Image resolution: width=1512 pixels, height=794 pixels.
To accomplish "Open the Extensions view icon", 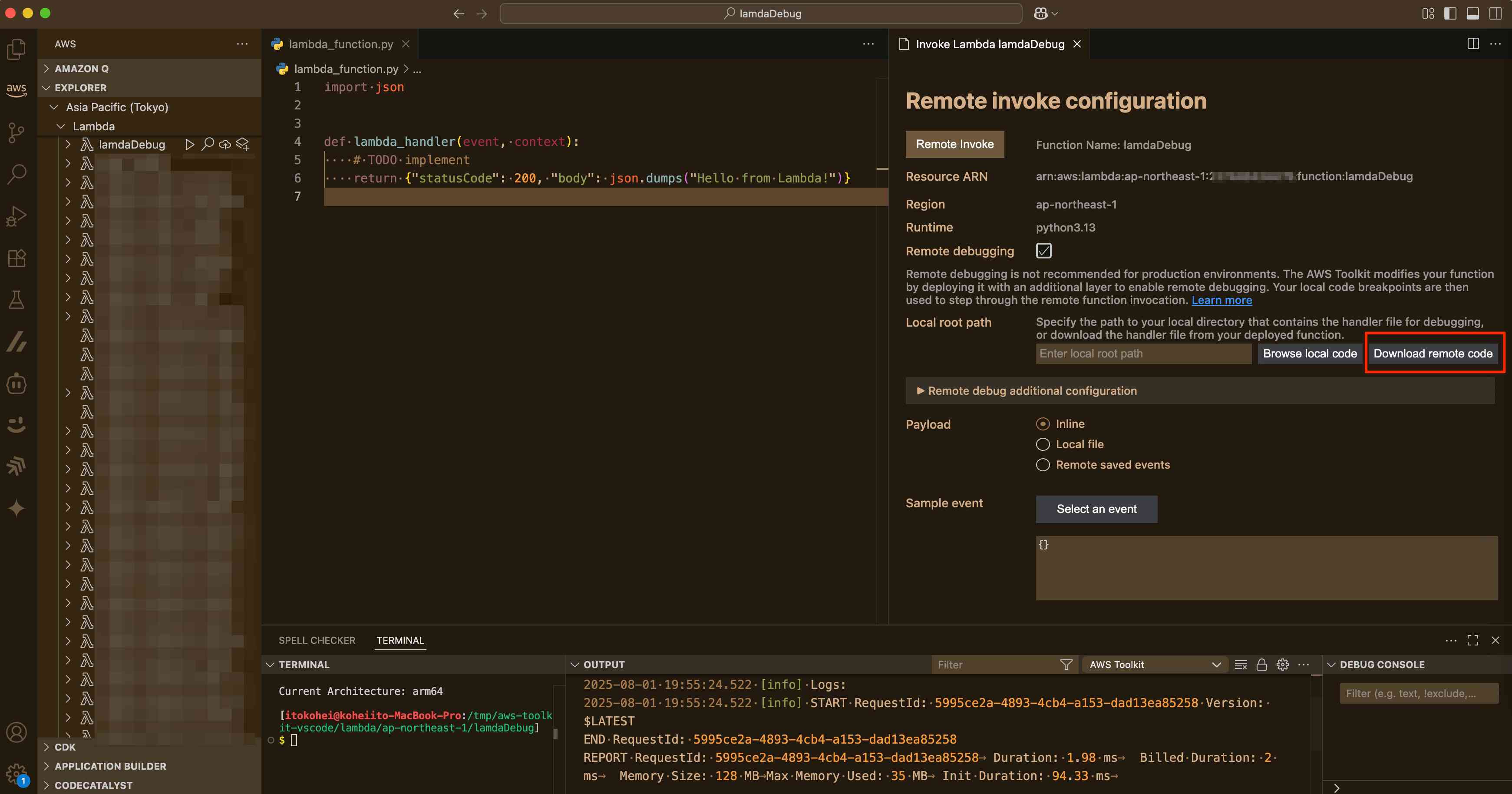I will click(17, 258).
